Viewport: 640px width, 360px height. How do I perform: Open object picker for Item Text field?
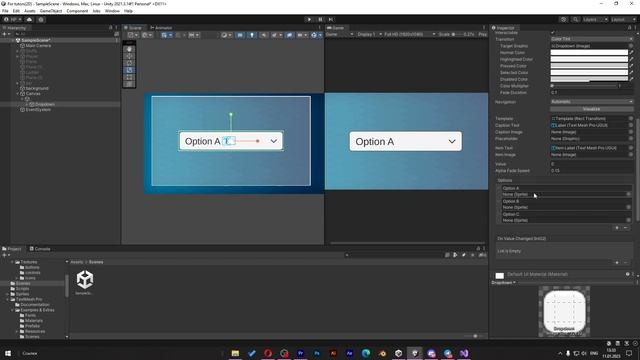(x=631, y=148)
